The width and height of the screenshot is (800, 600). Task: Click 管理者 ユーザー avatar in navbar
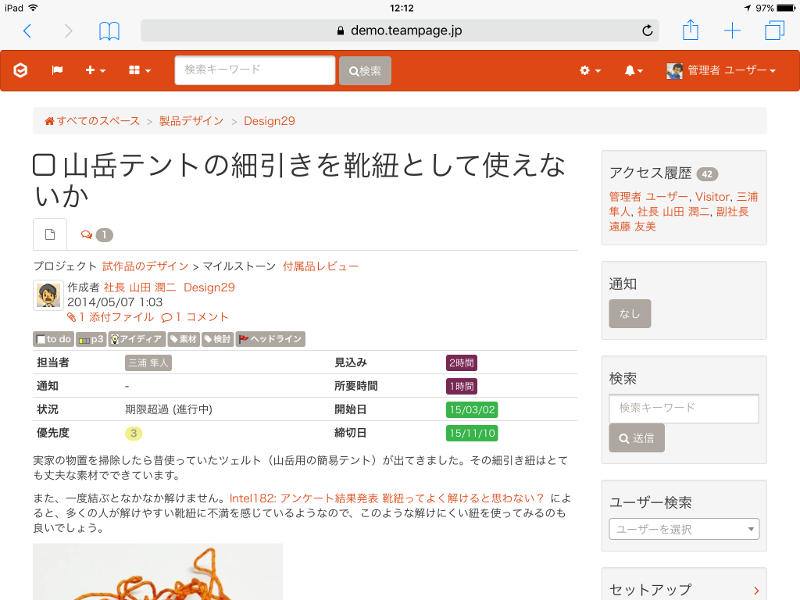tap(674, 70)
